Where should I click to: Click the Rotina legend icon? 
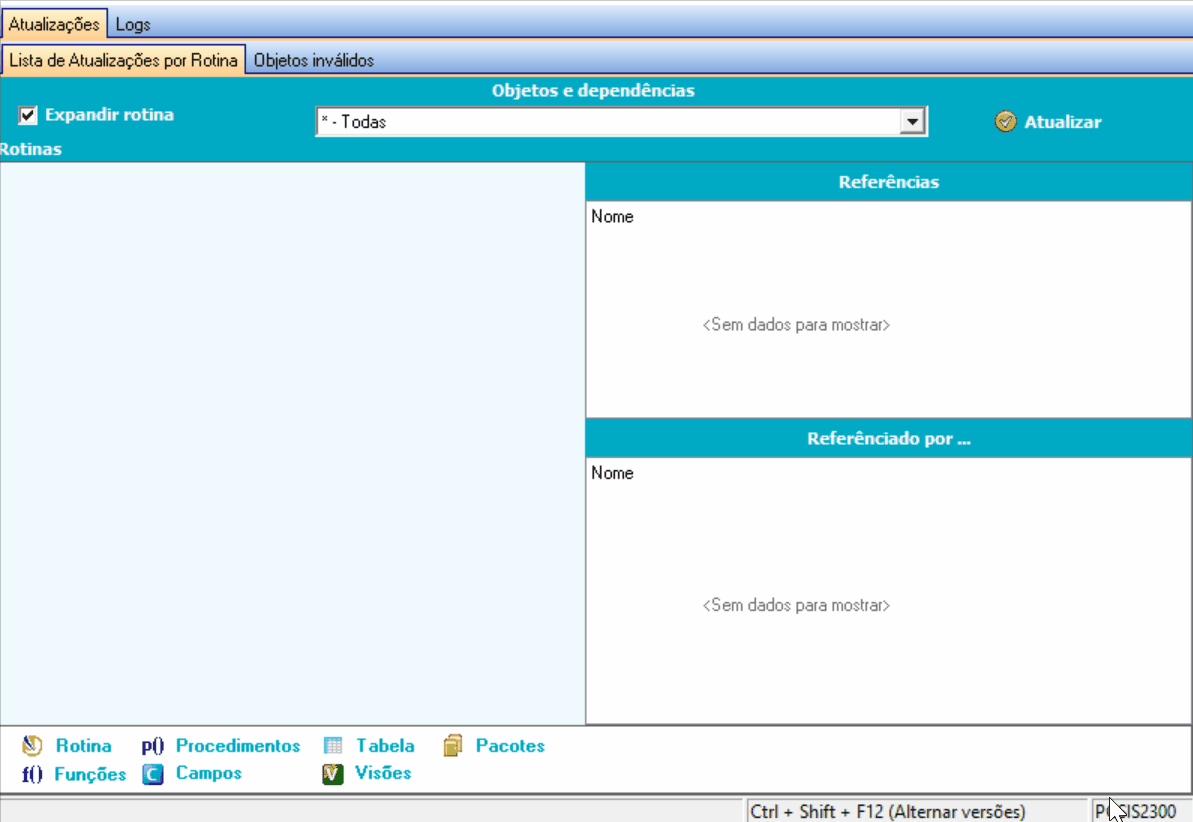(32, 746)
